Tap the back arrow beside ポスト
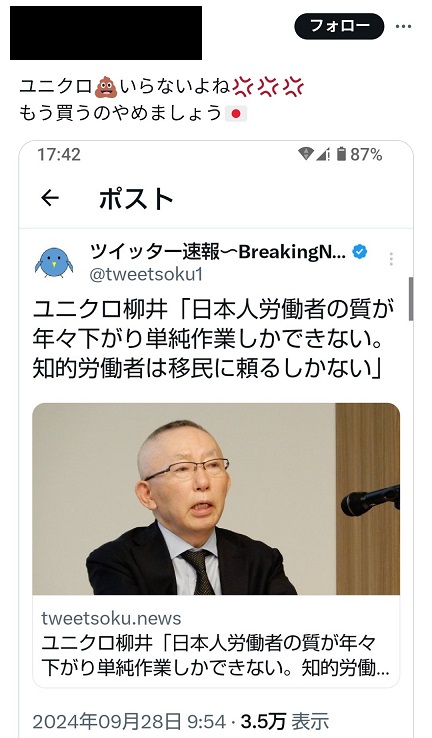 coord(50,198)
